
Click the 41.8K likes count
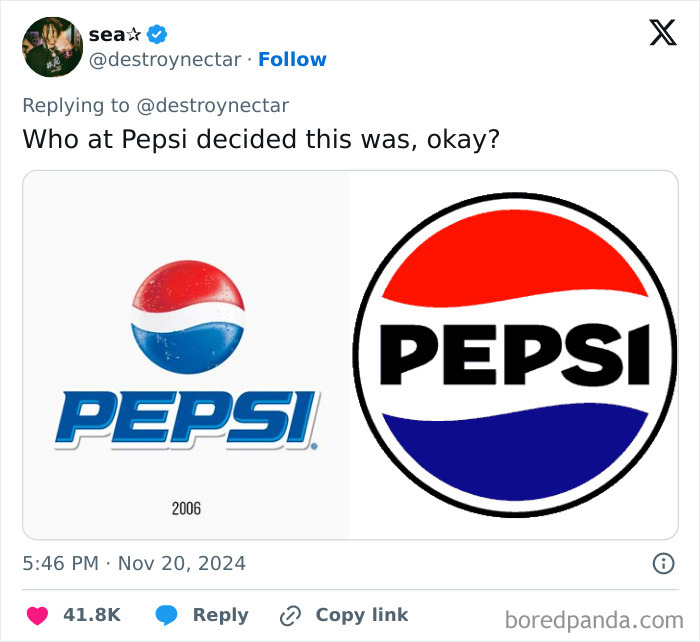point(92,615)
